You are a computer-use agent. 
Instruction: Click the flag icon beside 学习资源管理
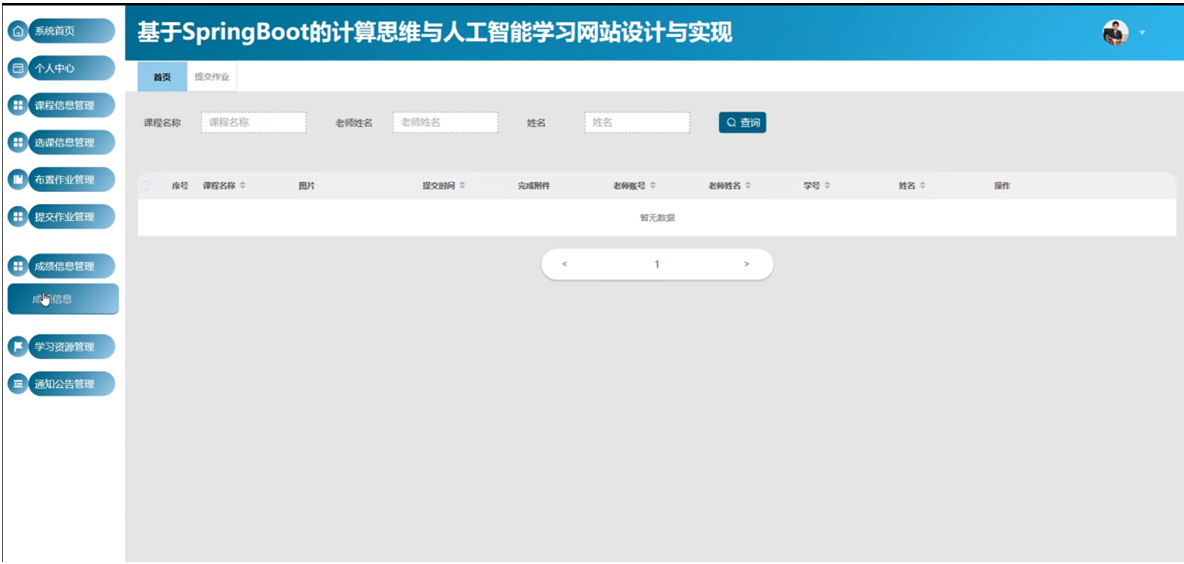pyautogui.click(x=18, y=347)
